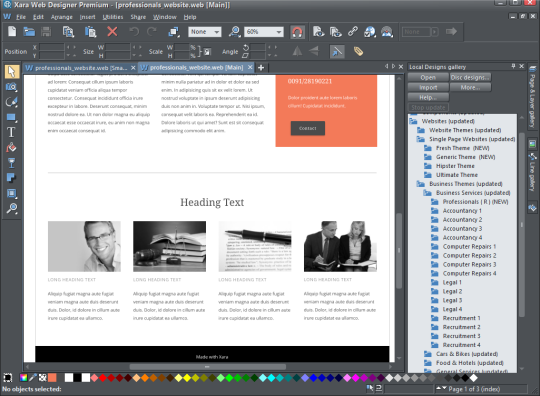Open the Arrange menu
The width and height of the screenshot is (540, 396).
coord(62,17)
